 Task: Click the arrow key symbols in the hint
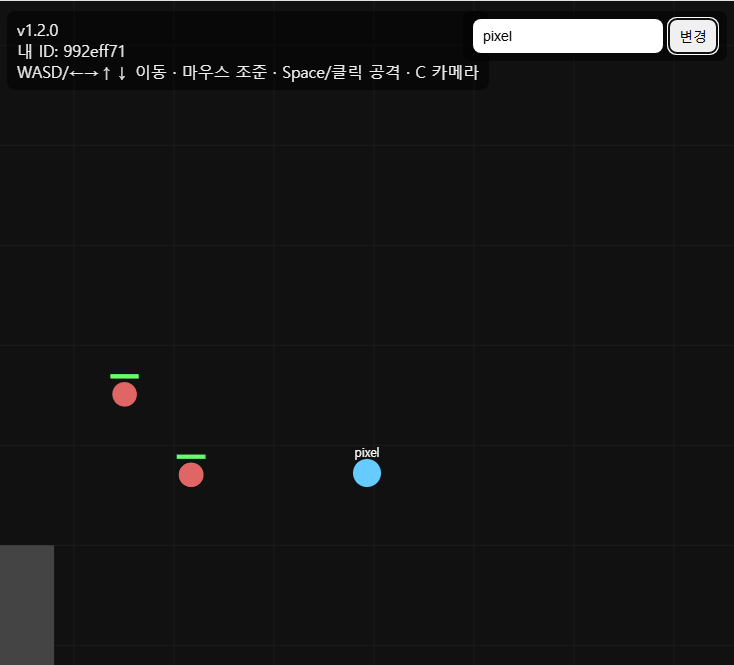98,73
